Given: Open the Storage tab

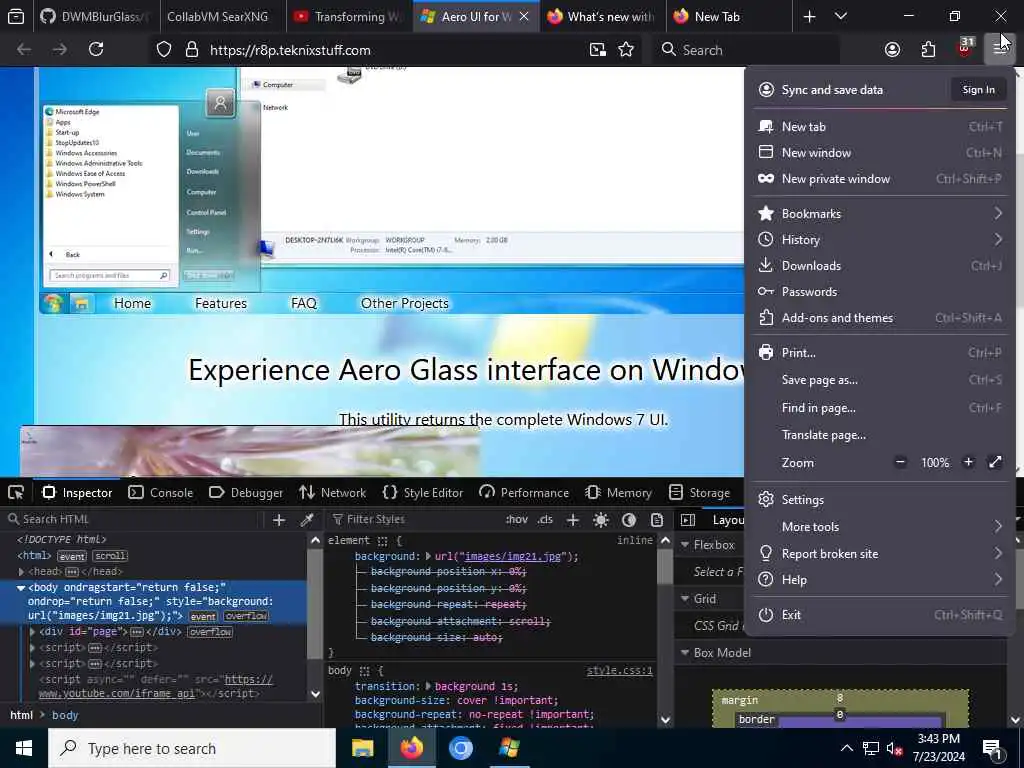Looking at the screenshot, I should point(699,493).
